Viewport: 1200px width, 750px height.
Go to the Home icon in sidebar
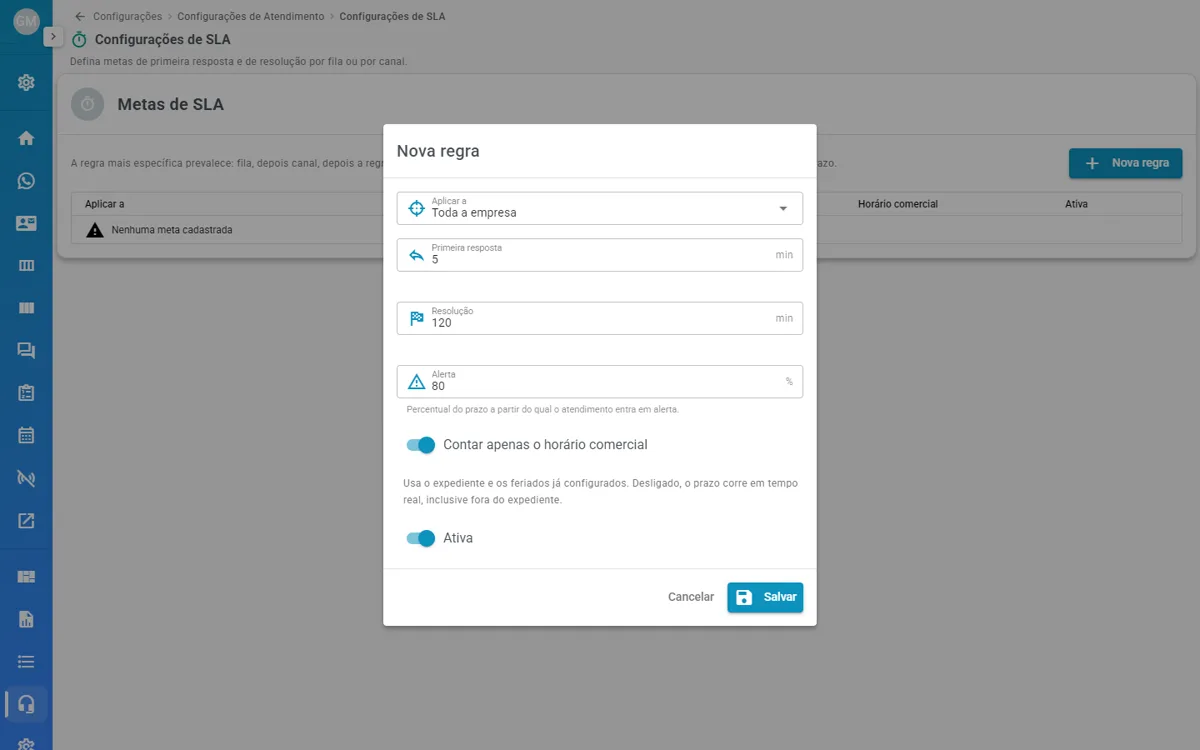click(x=26, y=138)
